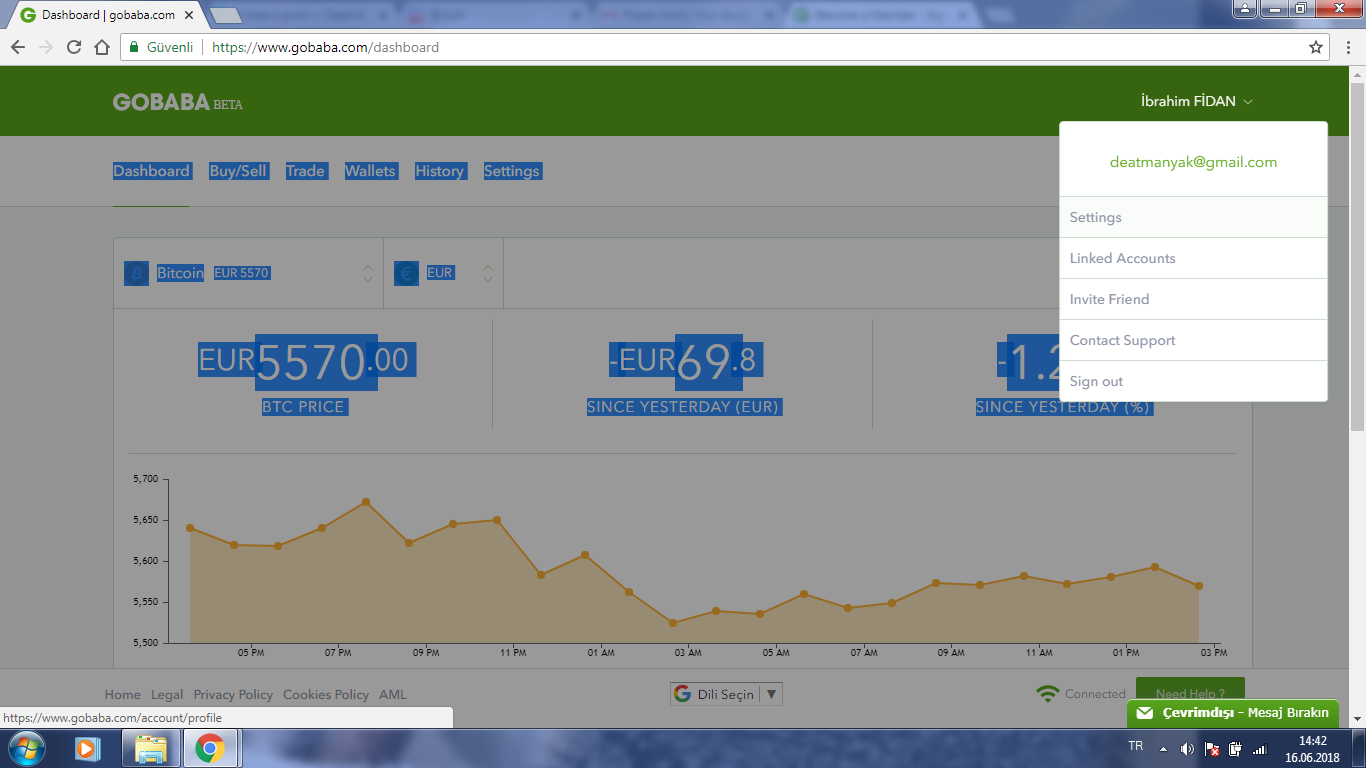Image resolution: width=1366 pixels, height=768 pixels.
Task: Bookmark page with star icon
Action: coord(1316,47)
